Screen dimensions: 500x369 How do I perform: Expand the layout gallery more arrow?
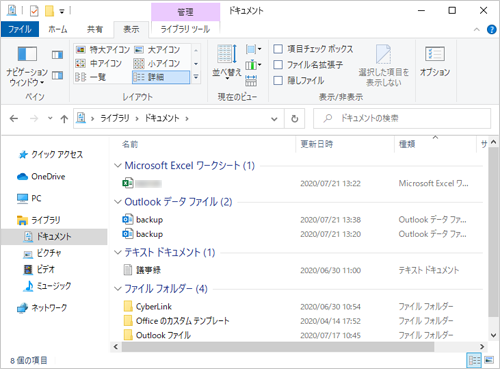[196, 77]
